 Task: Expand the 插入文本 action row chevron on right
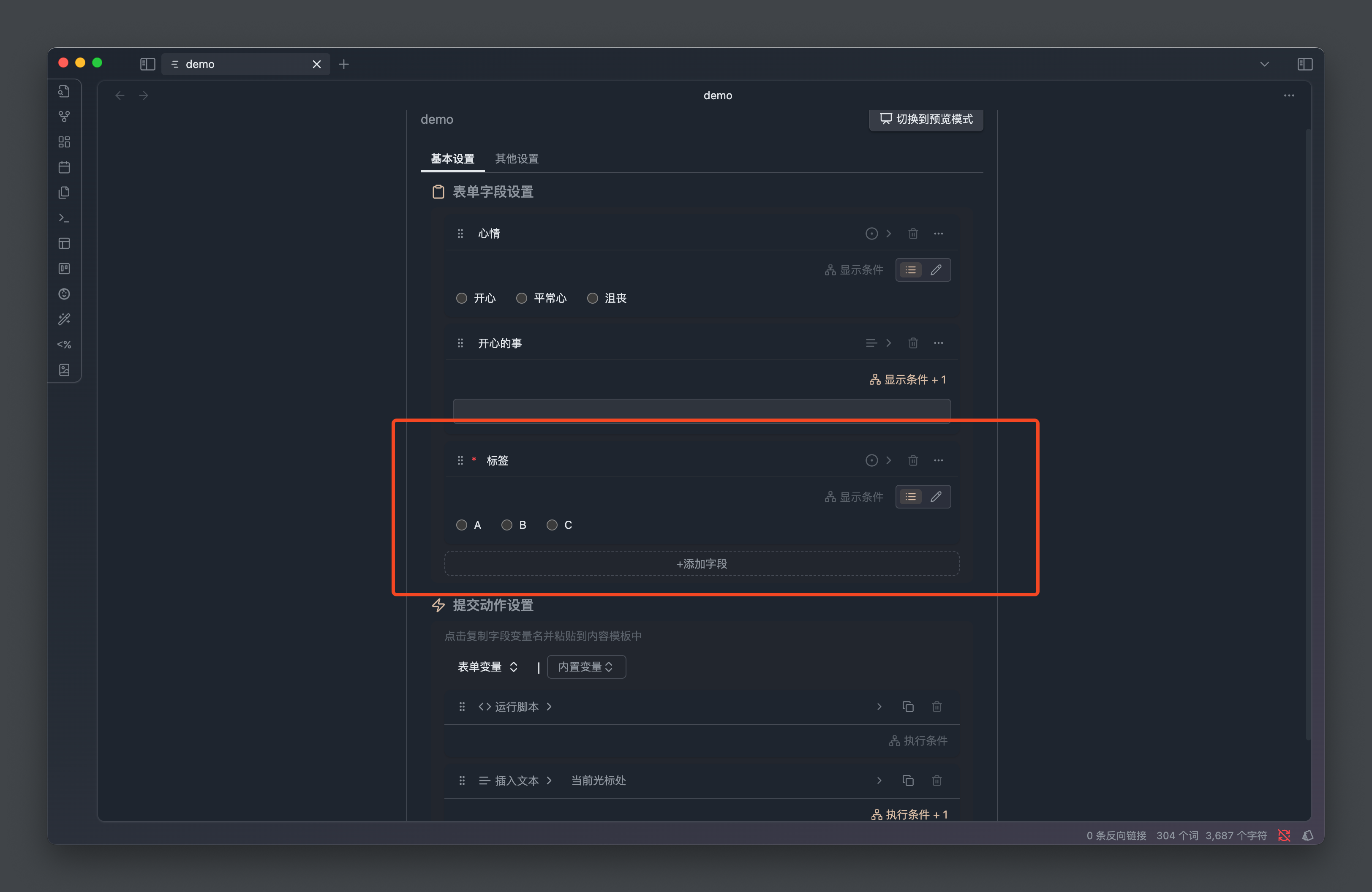[879, 780]
